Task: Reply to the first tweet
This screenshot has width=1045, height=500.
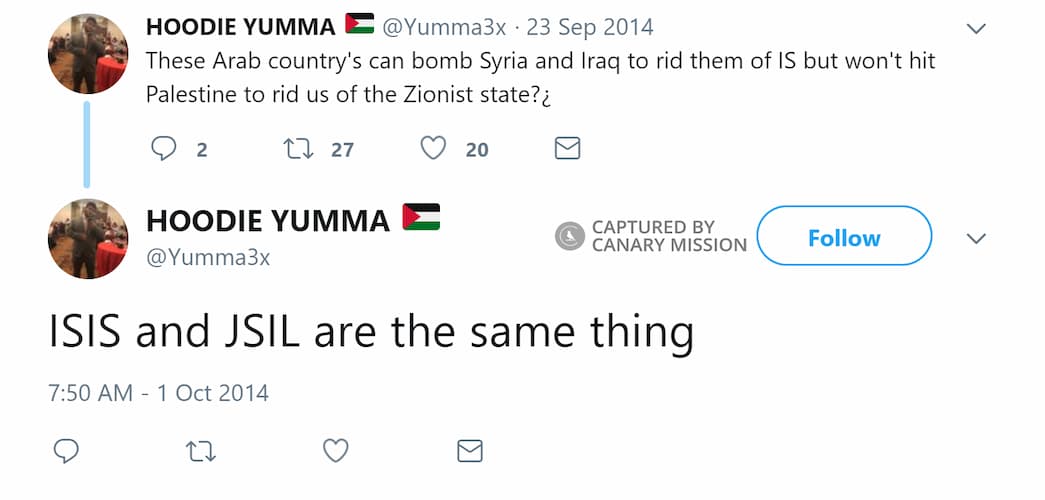Action: pos(163,149)
